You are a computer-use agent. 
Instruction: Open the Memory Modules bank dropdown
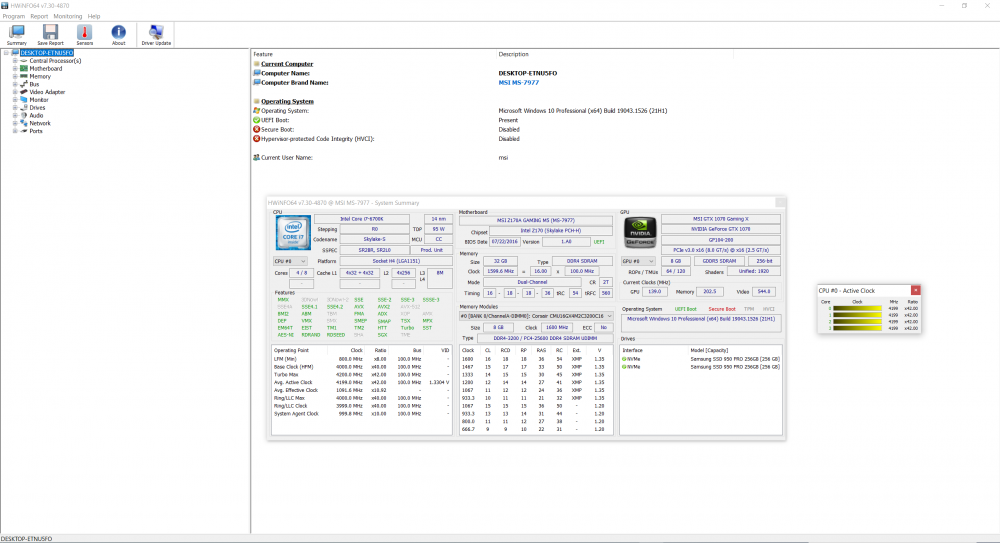click(x=536, y=316)
